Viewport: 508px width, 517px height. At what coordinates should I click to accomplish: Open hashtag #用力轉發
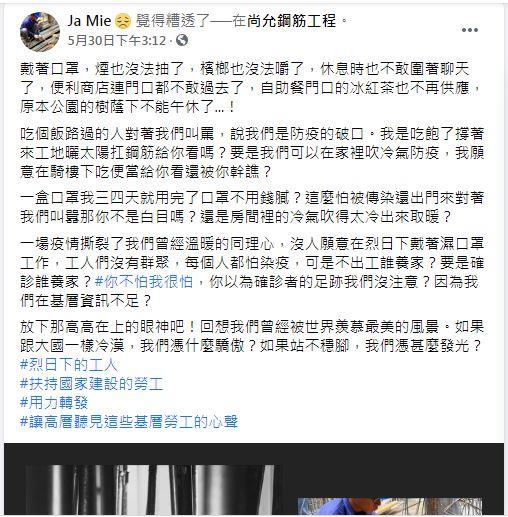54,403
